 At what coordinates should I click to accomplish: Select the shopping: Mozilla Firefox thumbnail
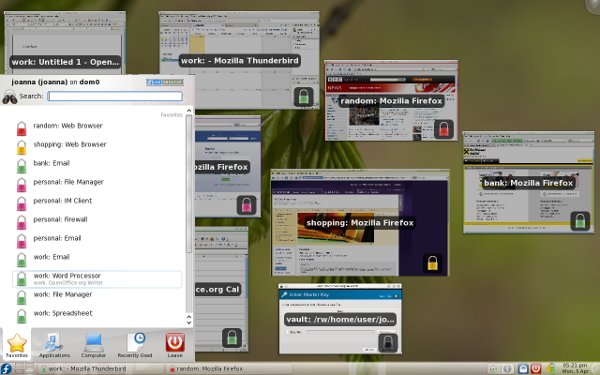pos(360,223)
